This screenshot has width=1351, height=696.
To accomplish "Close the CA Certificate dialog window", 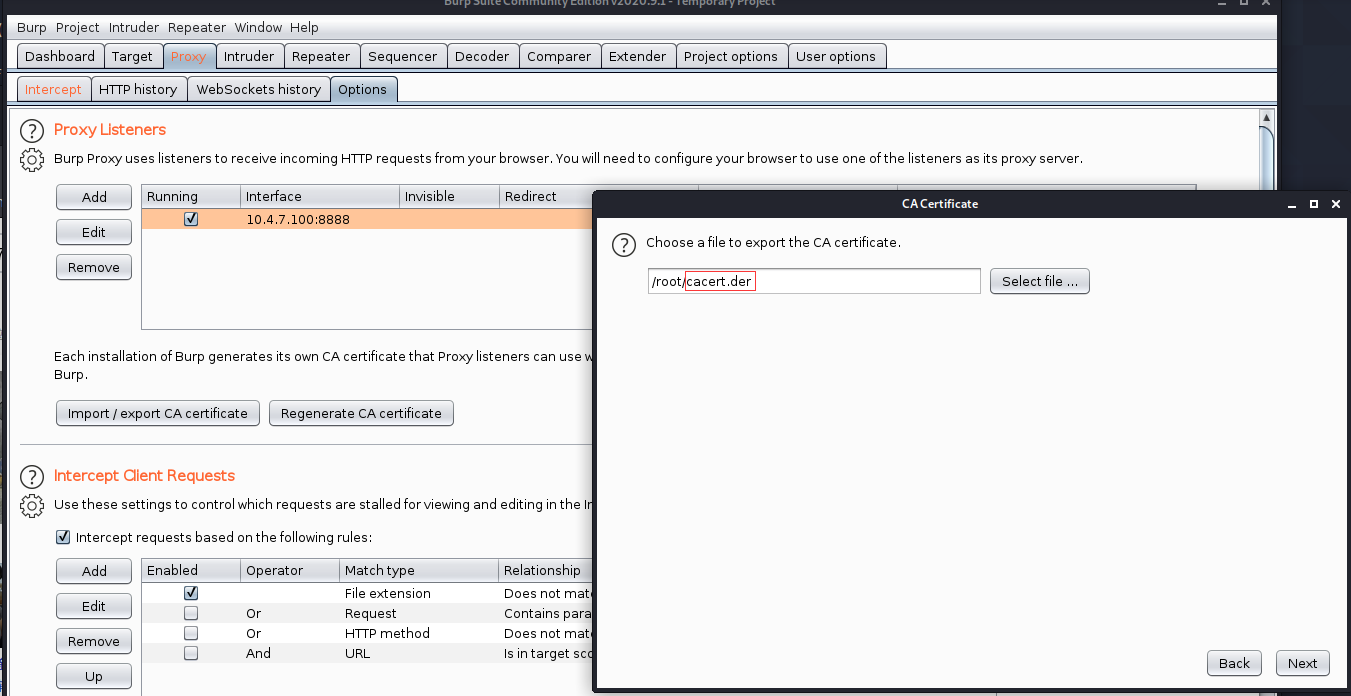I will click(x=1337, y=203).
